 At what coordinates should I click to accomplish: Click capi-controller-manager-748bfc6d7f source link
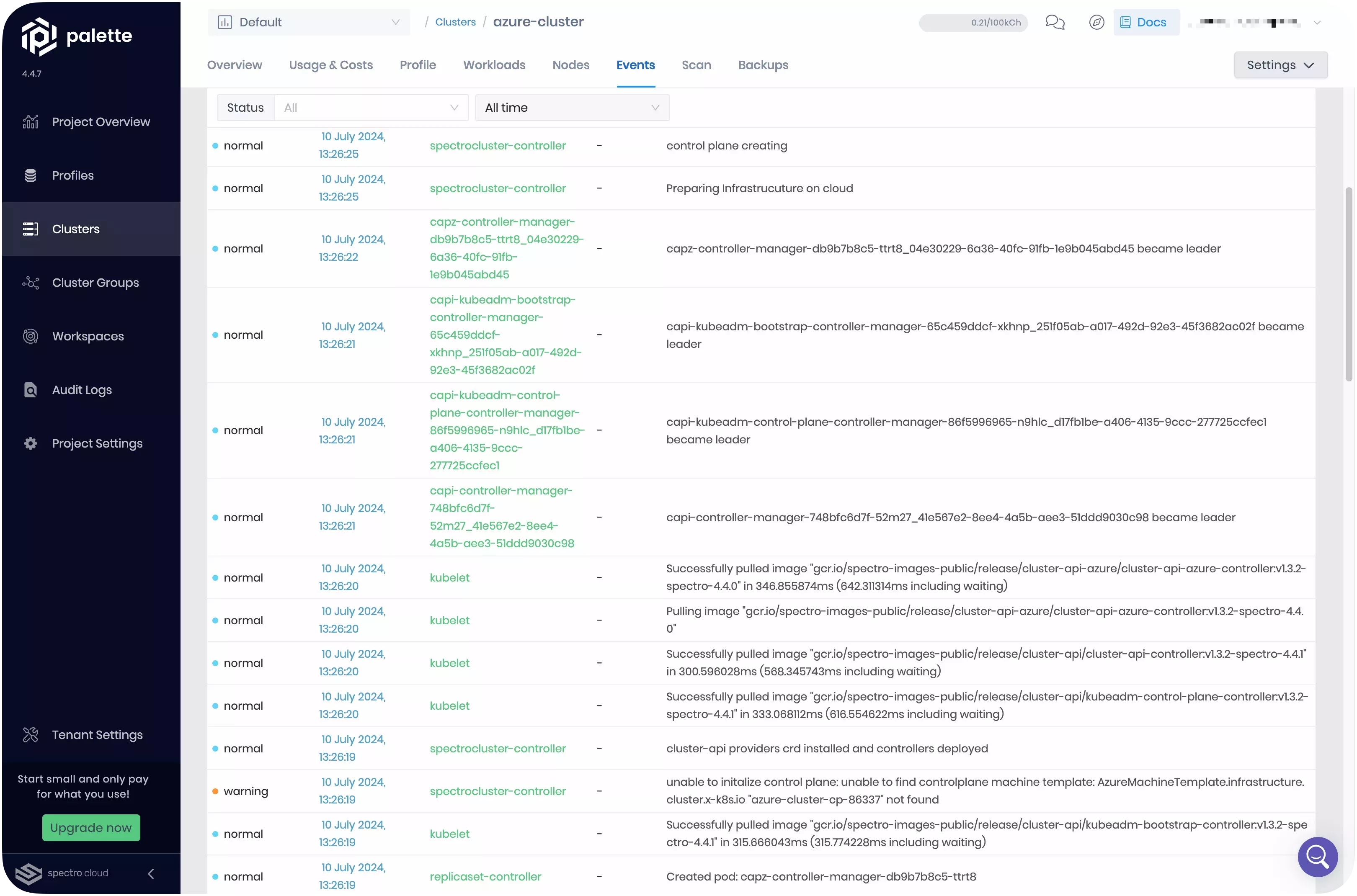point(502,517)
